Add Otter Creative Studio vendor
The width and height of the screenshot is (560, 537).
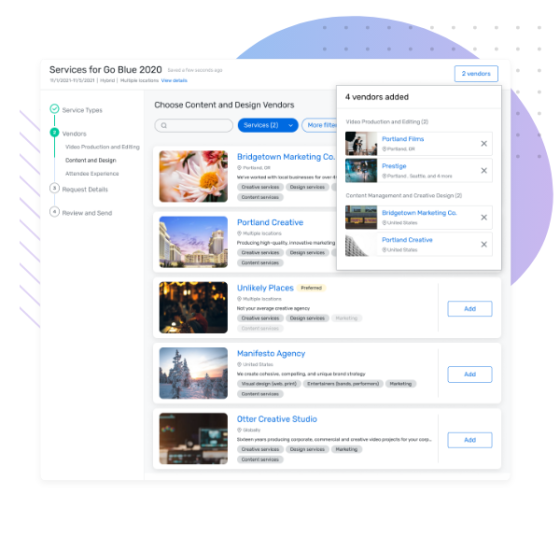click(x=470, y=440)
